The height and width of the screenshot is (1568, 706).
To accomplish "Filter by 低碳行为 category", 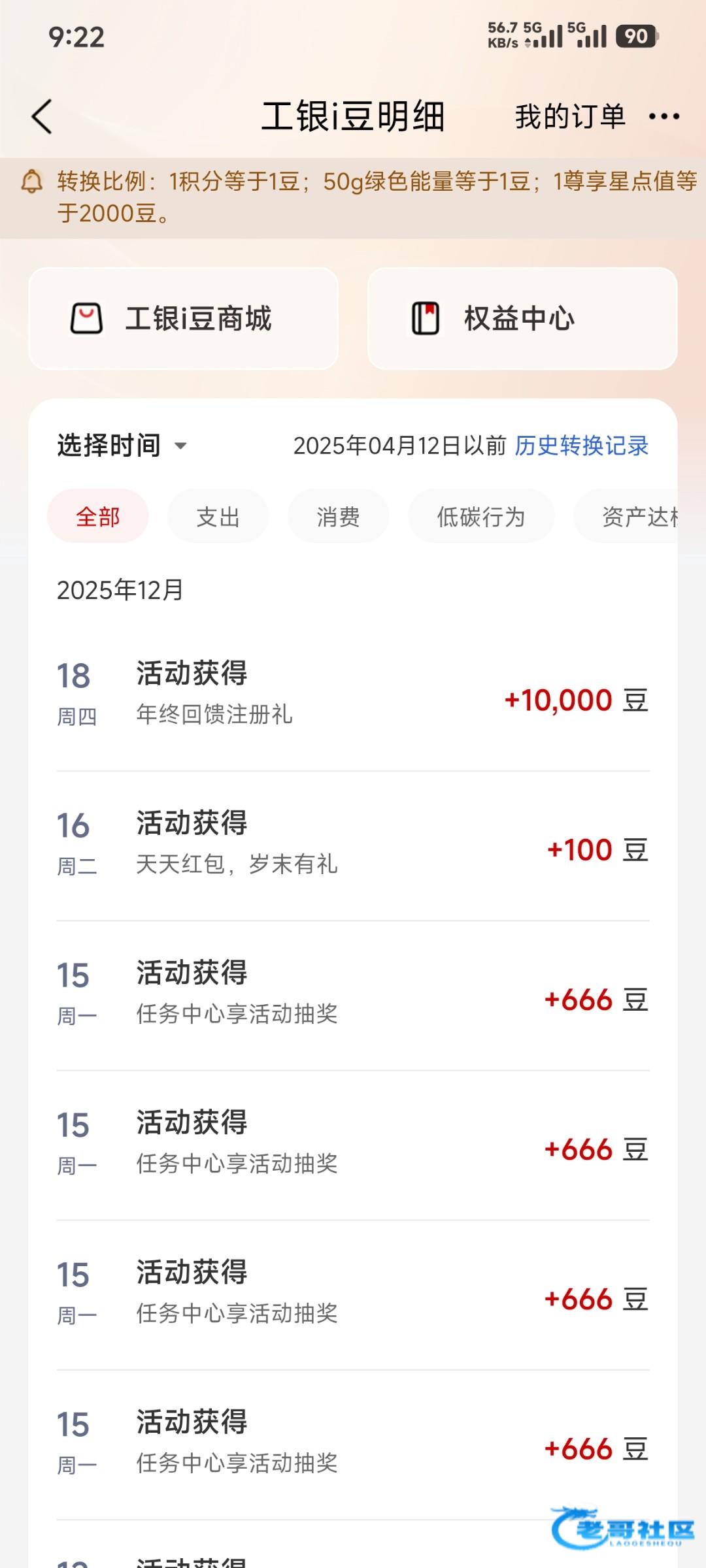I will (x=481, y=517).
